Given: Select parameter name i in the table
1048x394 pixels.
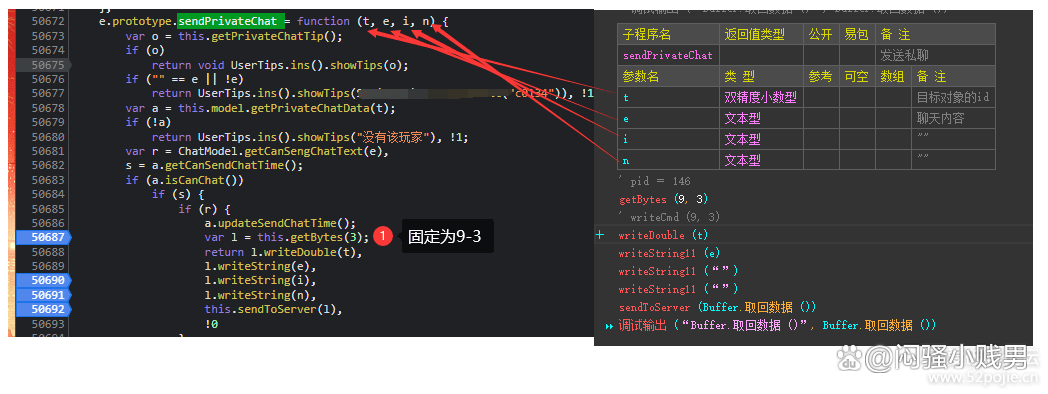Looking at the screenshot, I should (668, 139).
